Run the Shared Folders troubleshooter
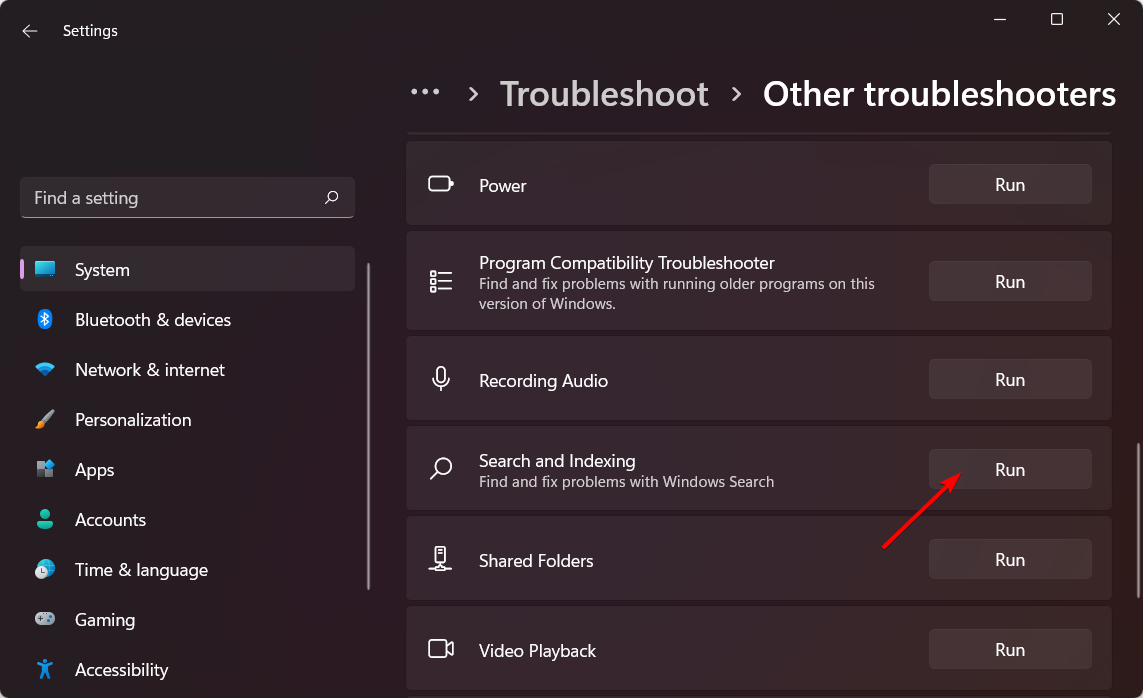The image size is (1143, 698). [x=1010, y=559]
